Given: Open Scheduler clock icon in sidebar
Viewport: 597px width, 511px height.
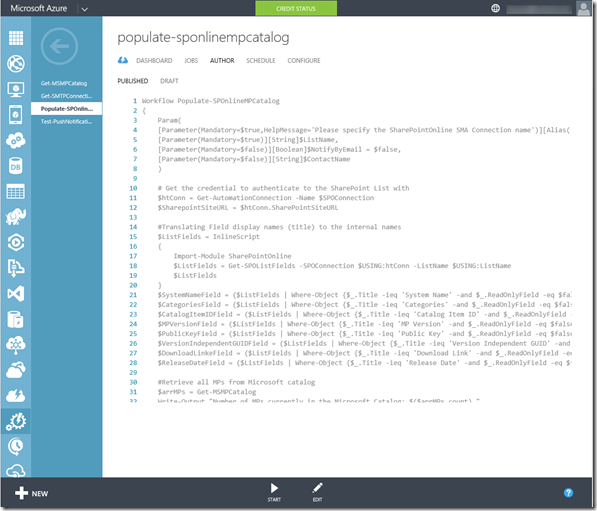Looking at the screenshot, I should point(16,447).
